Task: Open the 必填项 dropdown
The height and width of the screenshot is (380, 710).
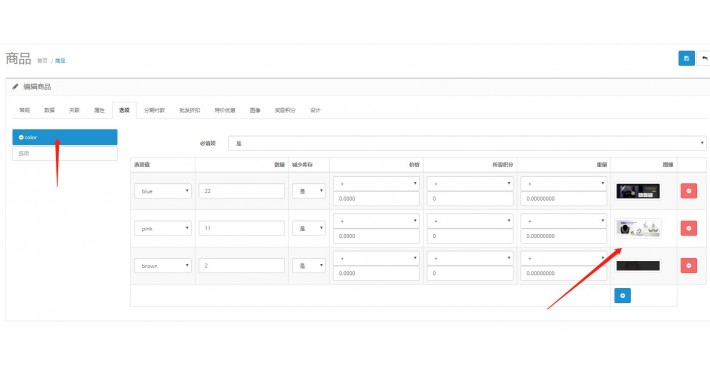Action: coord(467,143)
